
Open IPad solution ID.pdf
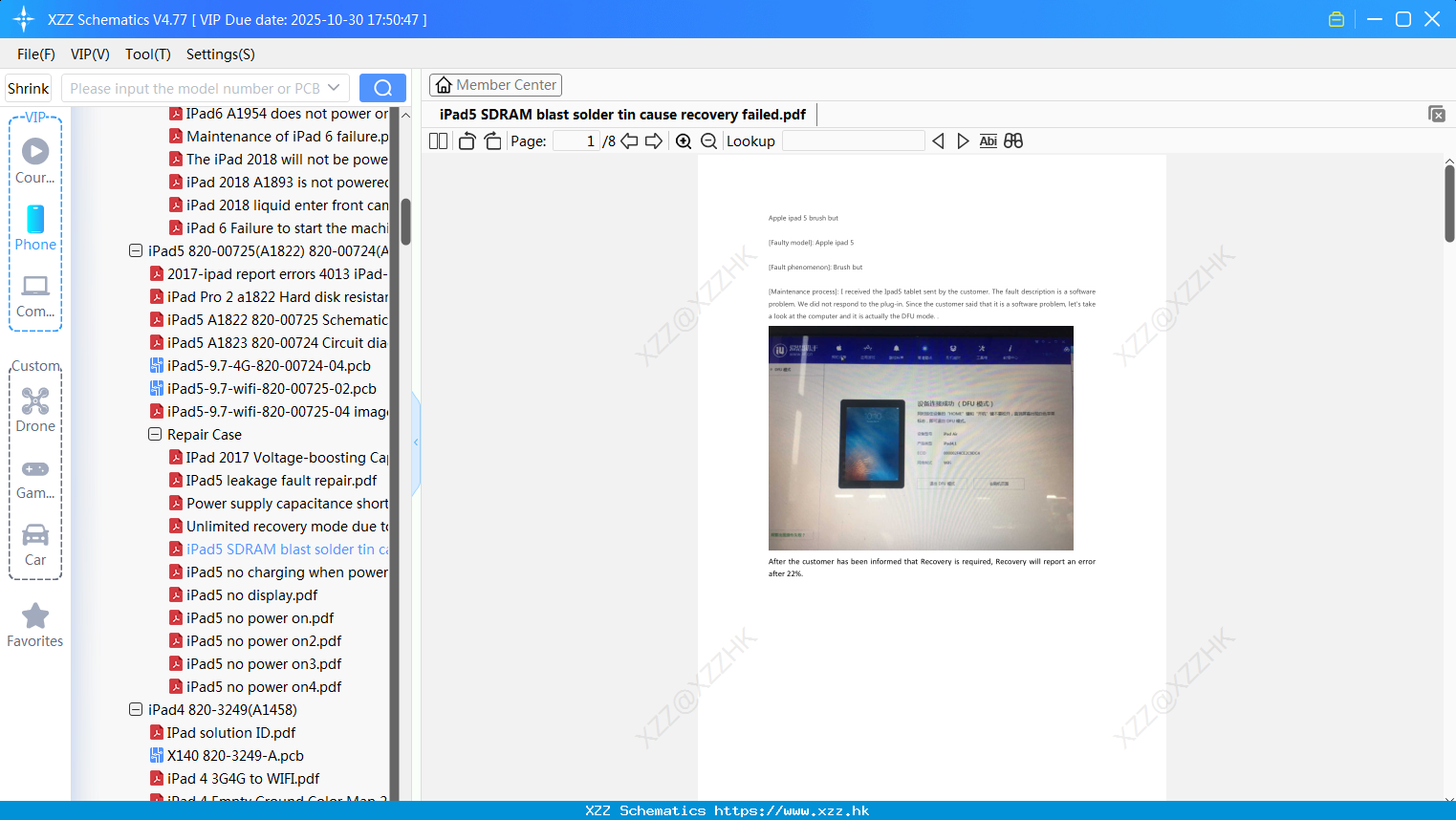[231, 733]
